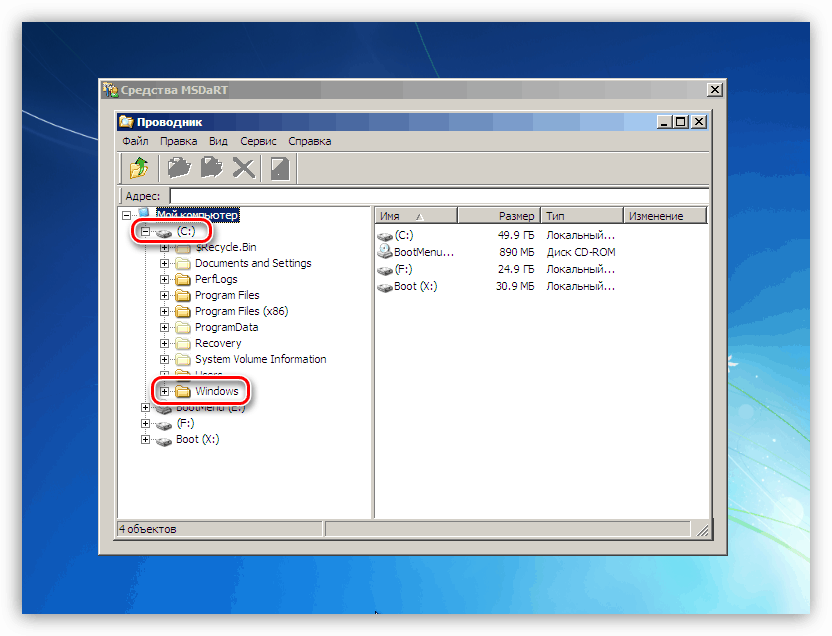Viewport: 832px width, 636px height.
Task: Click the Up one level folder icon
Action: pyautogui.click(x=139, y=168)
